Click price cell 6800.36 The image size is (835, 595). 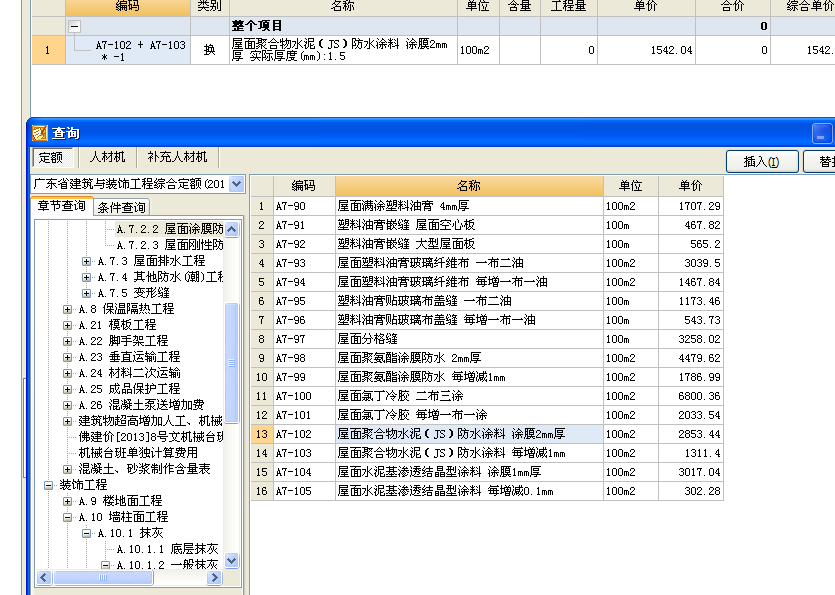click(691, 396)
